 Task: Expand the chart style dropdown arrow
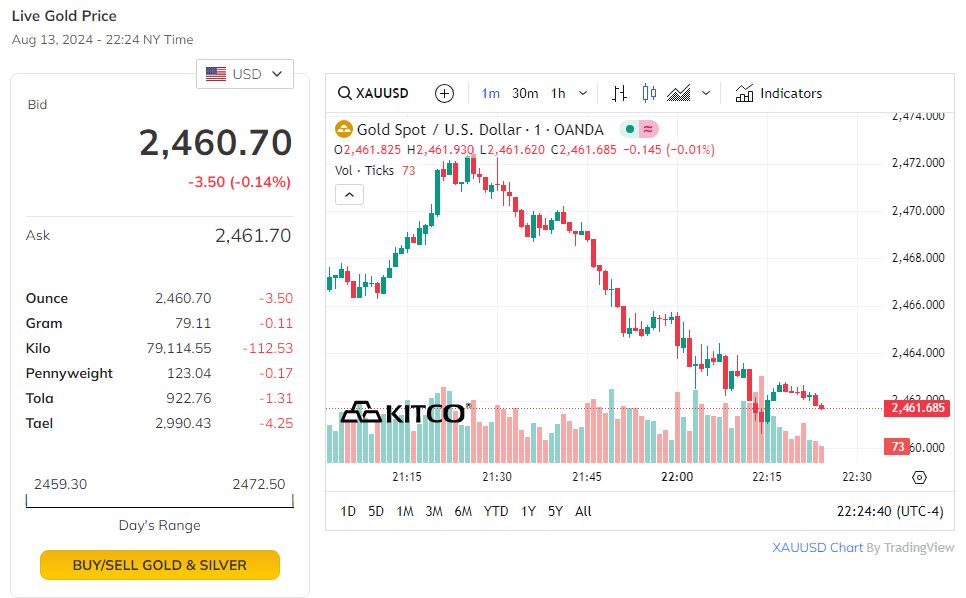point(706,93)
